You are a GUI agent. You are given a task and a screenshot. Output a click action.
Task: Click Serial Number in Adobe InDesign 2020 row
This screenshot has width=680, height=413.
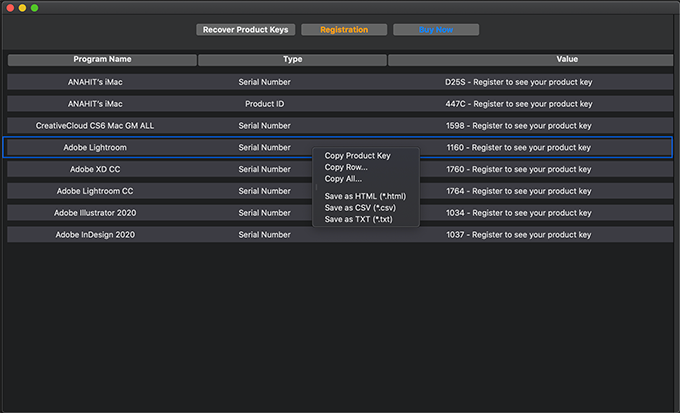click(265, 235)
